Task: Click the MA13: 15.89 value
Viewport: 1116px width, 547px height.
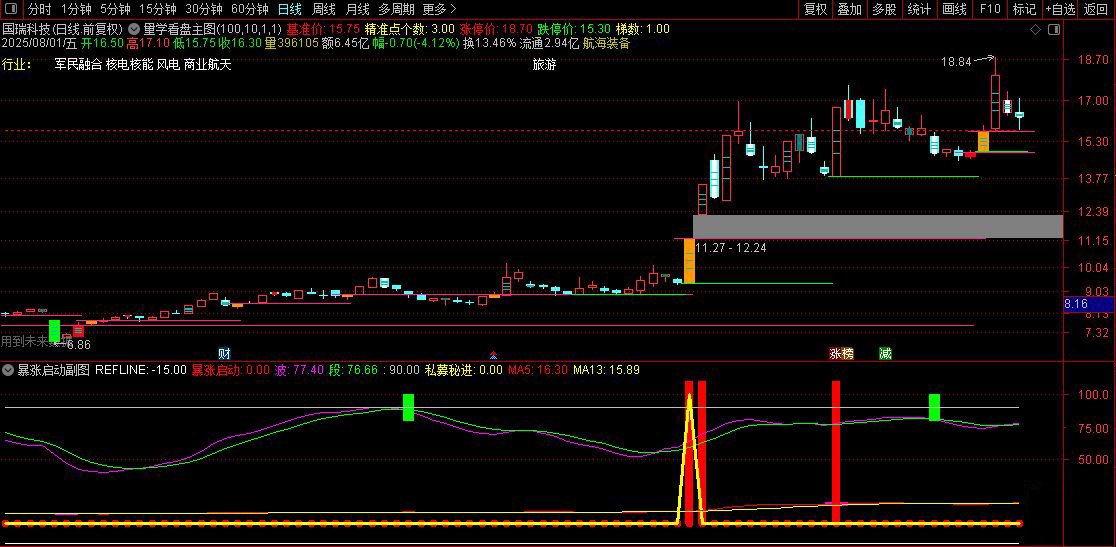Action: click(606, 370)
